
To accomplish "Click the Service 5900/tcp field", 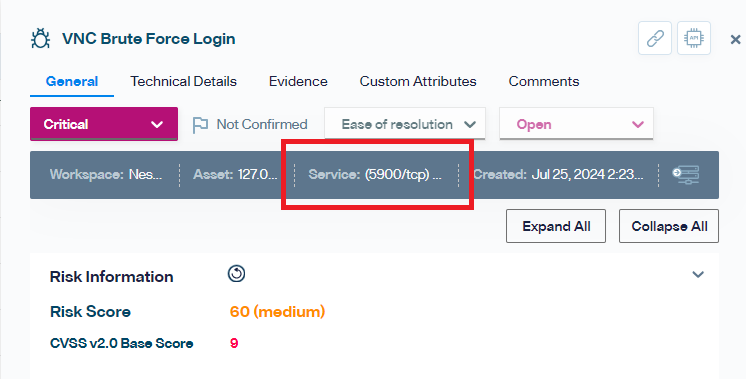I will pyautogui.click(x=375, y=175).
